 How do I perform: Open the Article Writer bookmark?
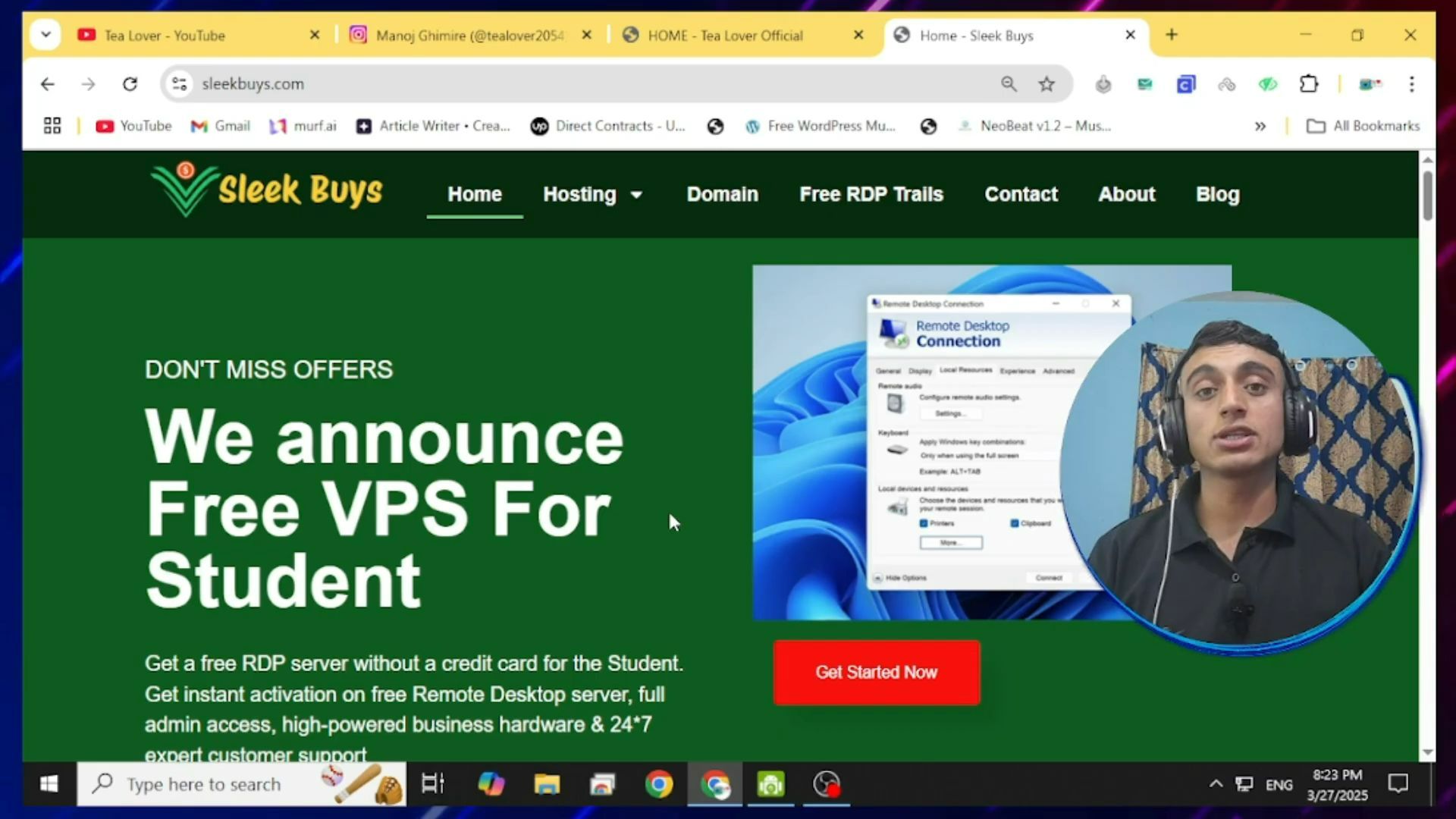[x=433, y=126]
